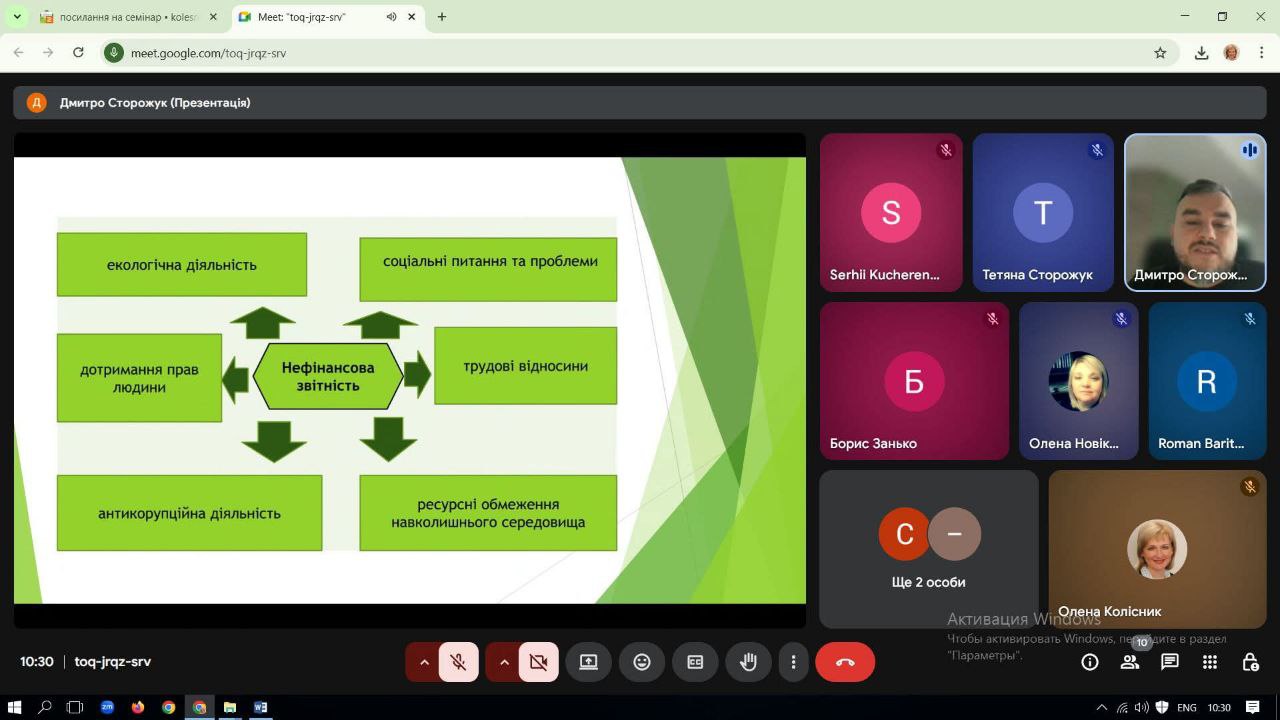Viewport: 1280px width, 720px height.
Task: Show the participants people panel
Action: point(1130,662)
